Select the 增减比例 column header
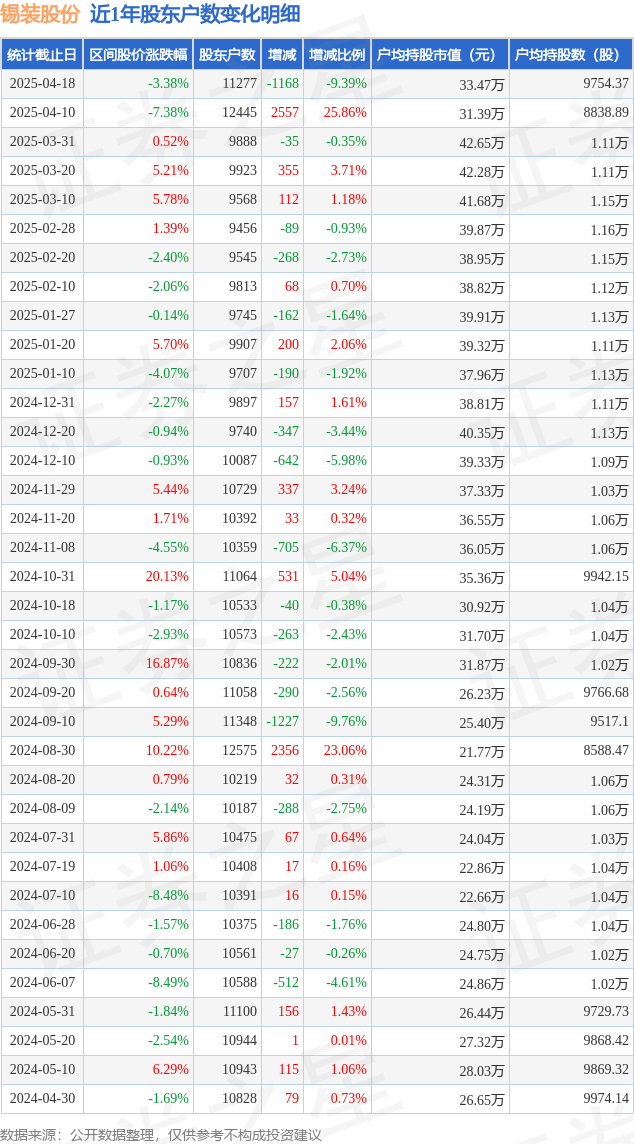The height and width of the screenshot is (1144, 634). click(x=337, y=55)
